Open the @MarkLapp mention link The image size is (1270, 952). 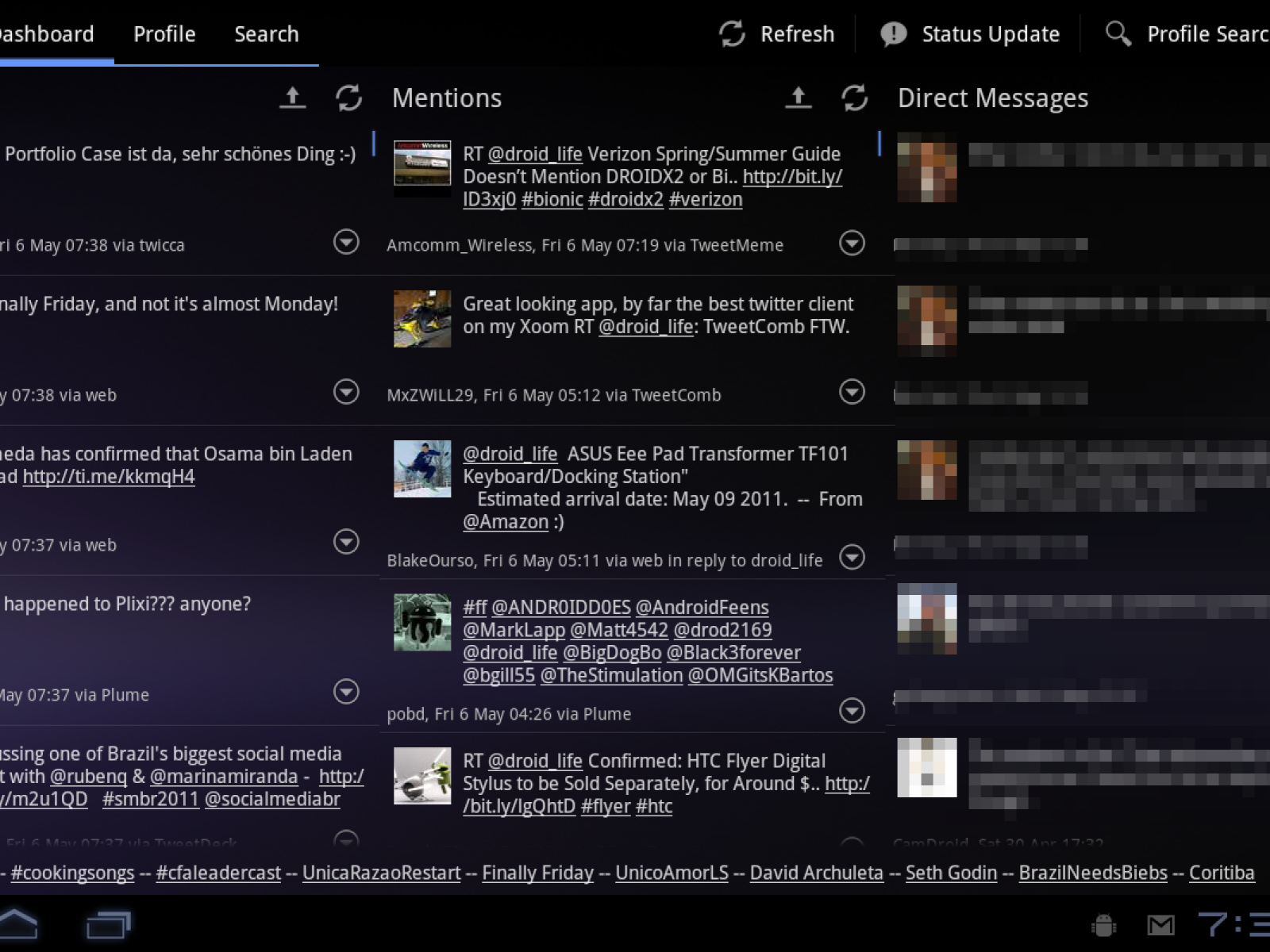point(514,631)
